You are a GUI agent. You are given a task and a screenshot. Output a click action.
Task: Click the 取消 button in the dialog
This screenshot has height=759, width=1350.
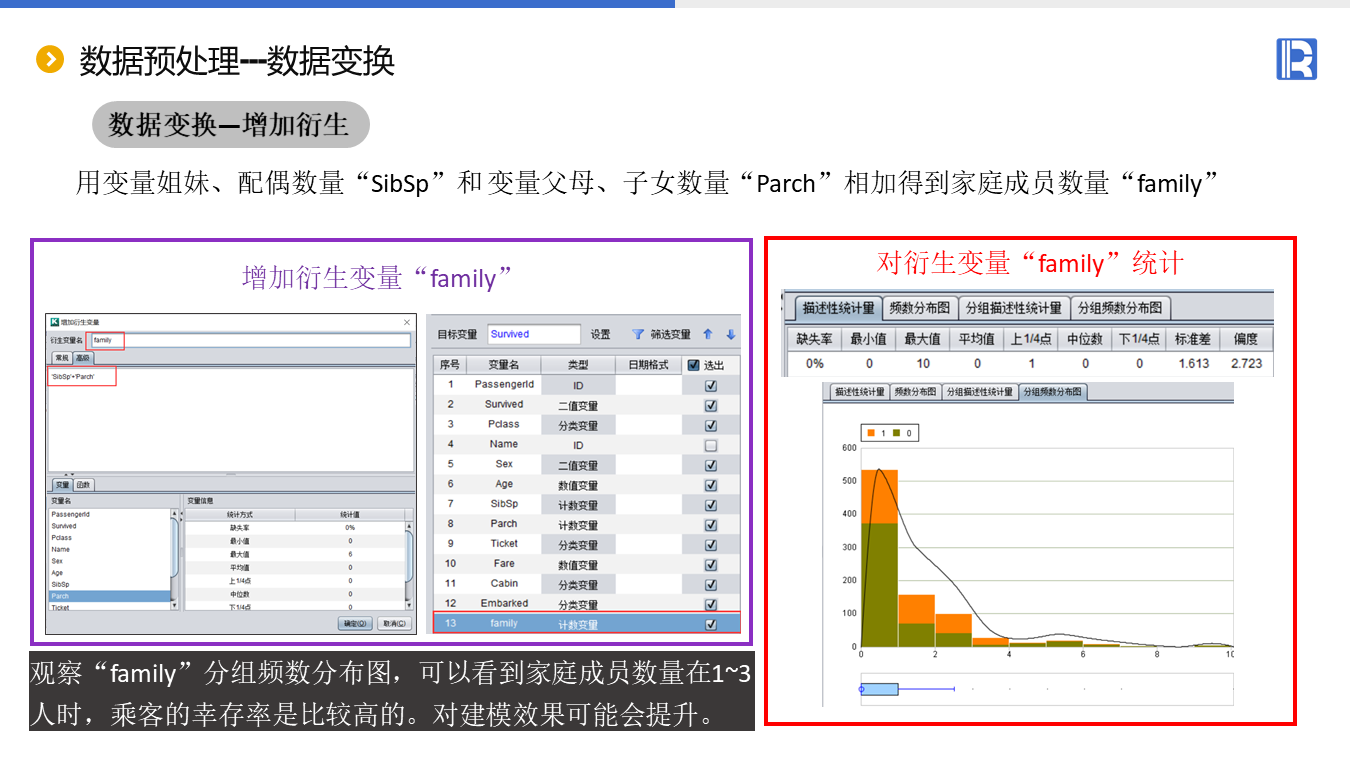click(394, 623)
